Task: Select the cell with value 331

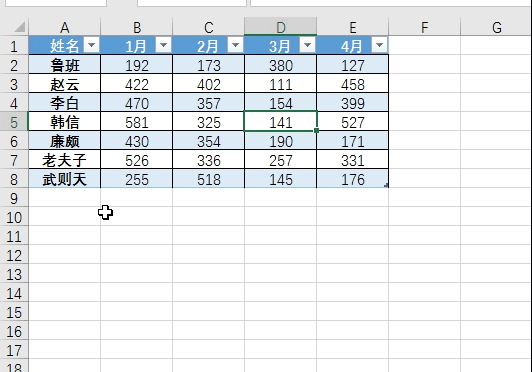Action: 353,160
